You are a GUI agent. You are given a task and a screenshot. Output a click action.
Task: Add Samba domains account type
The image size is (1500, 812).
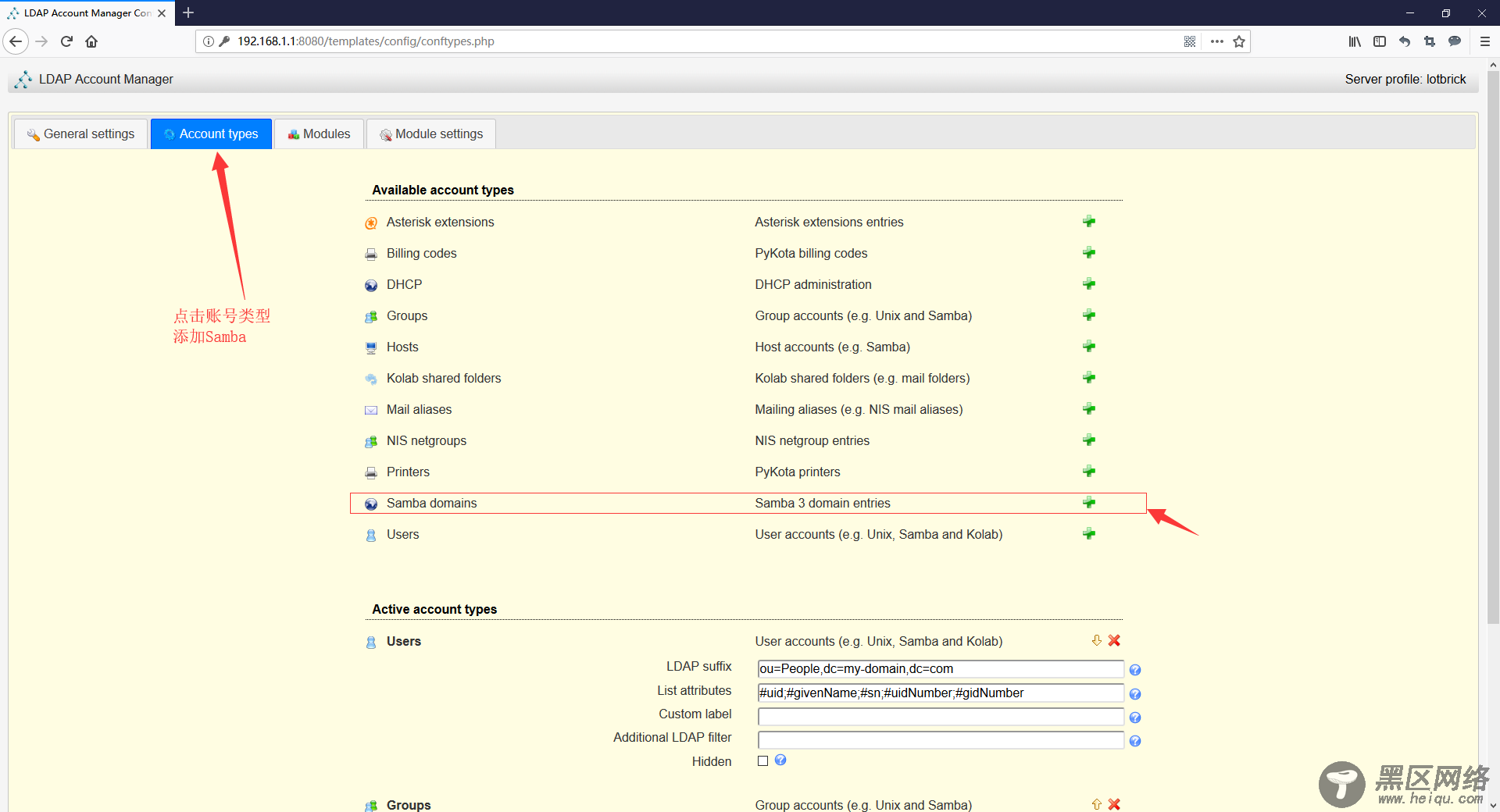point(1089,503)
